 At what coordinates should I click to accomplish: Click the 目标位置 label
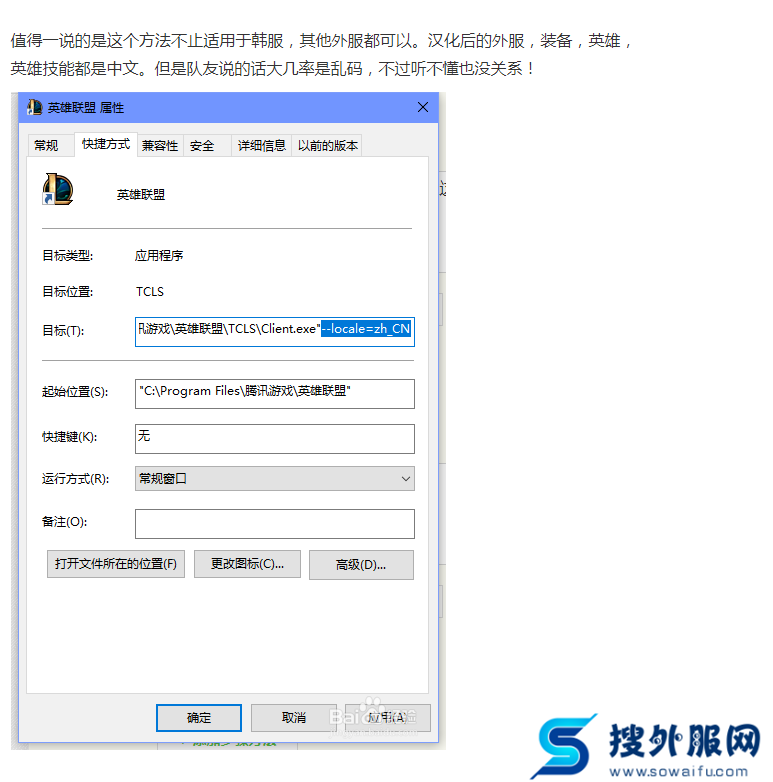(67, 291)
